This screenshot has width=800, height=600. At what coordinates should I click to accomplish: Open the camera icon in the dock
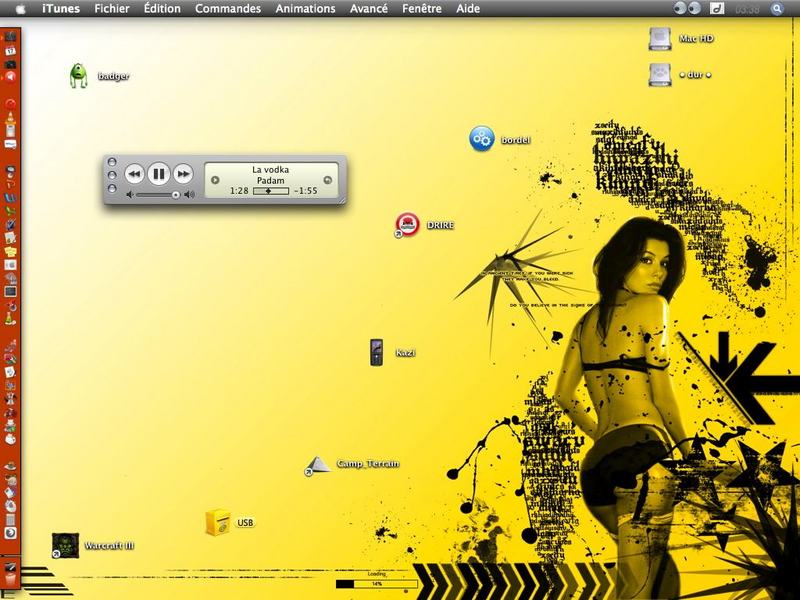(x=10, y=64)
